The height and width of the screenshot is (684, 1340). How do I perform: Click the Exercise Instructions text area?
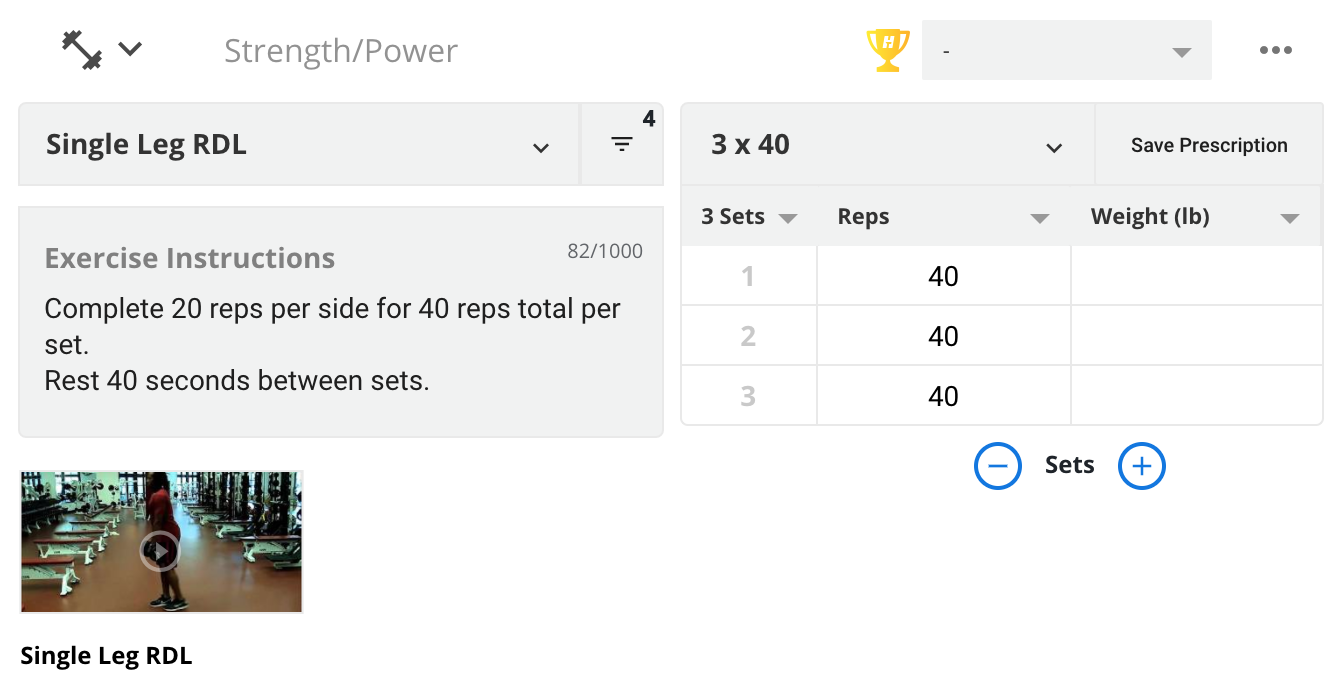point(341,322)
